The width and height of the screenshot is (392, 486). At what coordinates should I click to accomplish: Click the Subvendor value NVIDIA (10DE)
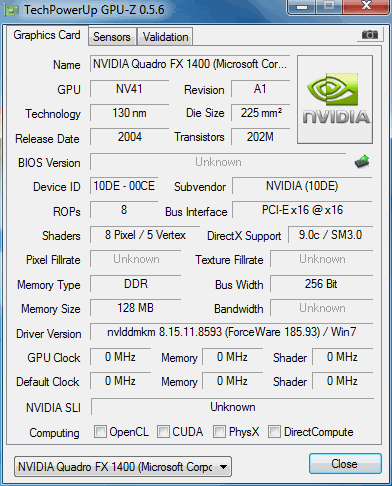pyautogui.click(x=302, y=186)
